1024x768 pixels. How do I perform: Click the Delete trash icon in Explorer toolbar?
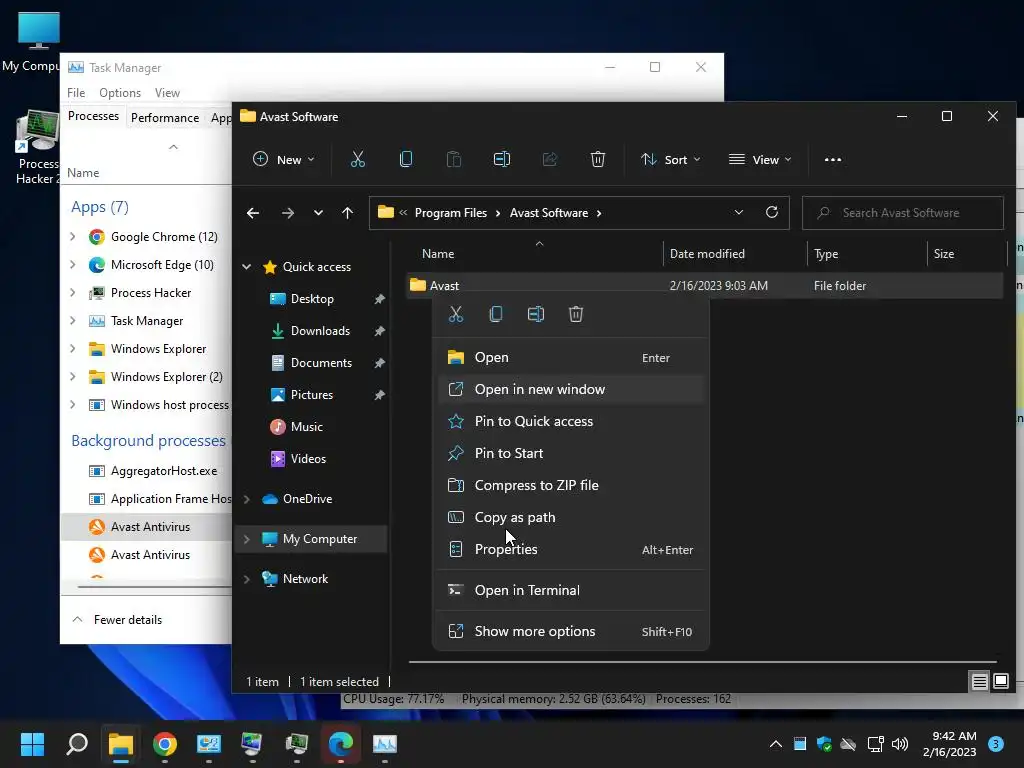pos(598,159)
